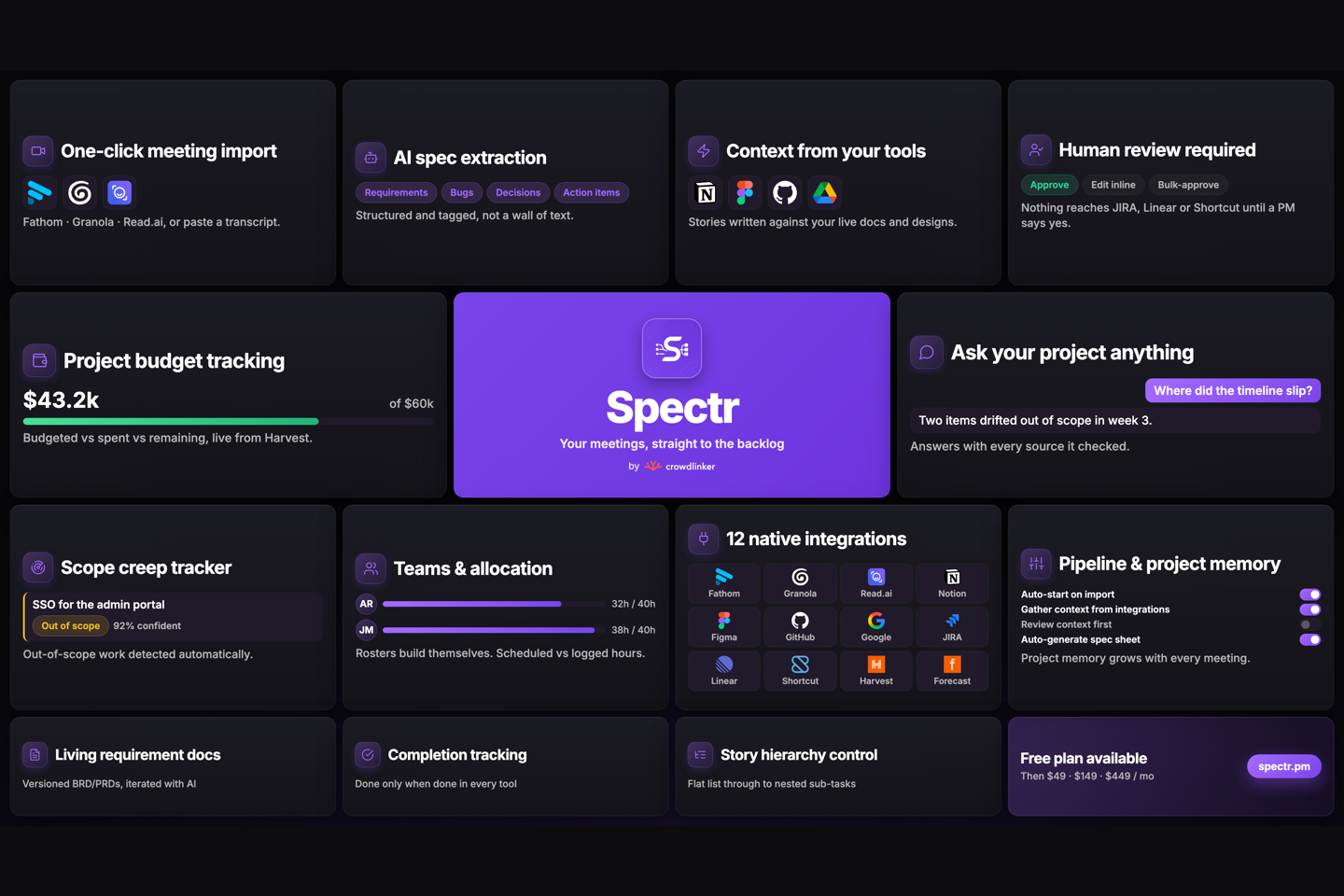Screen dimensions: 1344x896
Task: Click the Spectr logo icon in the center card
Action: (672, 348)
